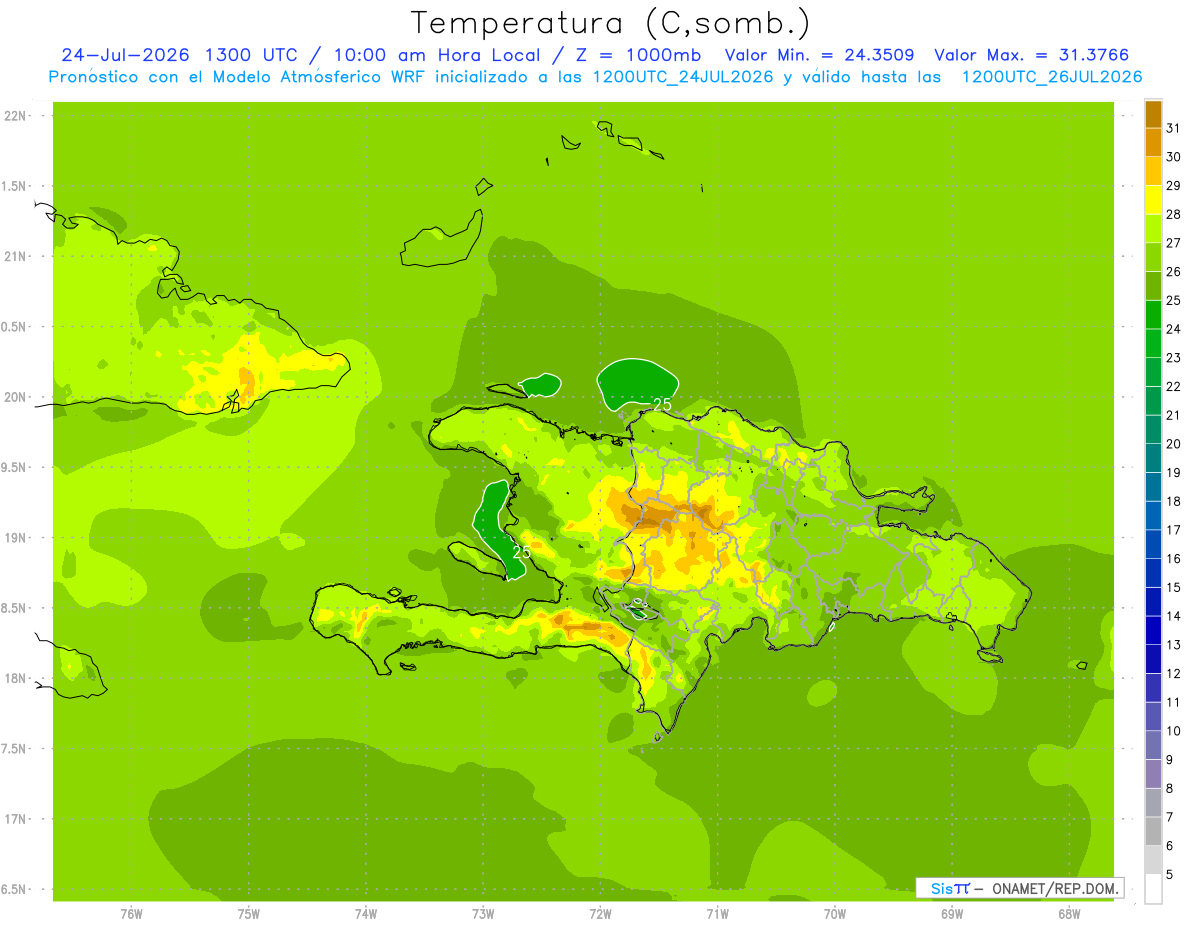Click the "25" contour label in Gulf of Gonâve

(x=522, y=552)
